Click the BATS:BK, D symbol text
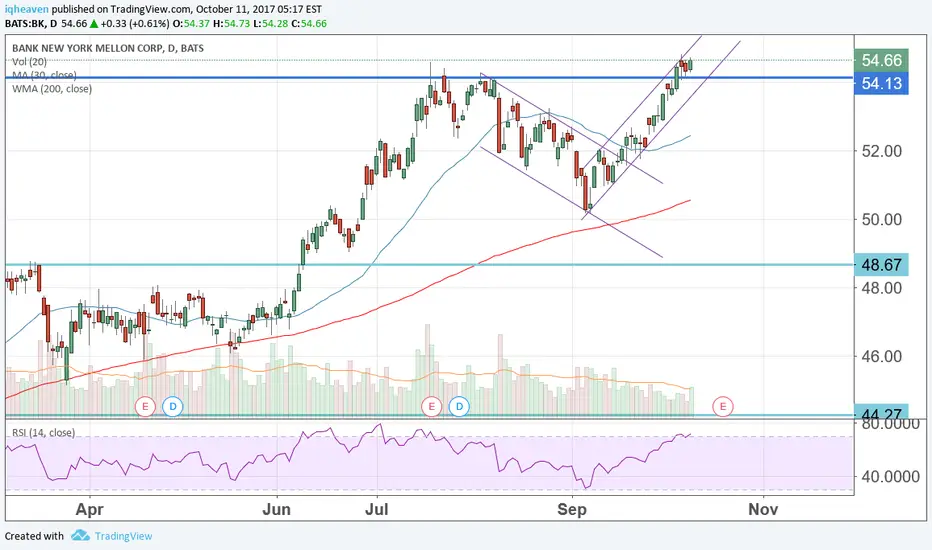This screenshot has width=932, height=550. 31,24
